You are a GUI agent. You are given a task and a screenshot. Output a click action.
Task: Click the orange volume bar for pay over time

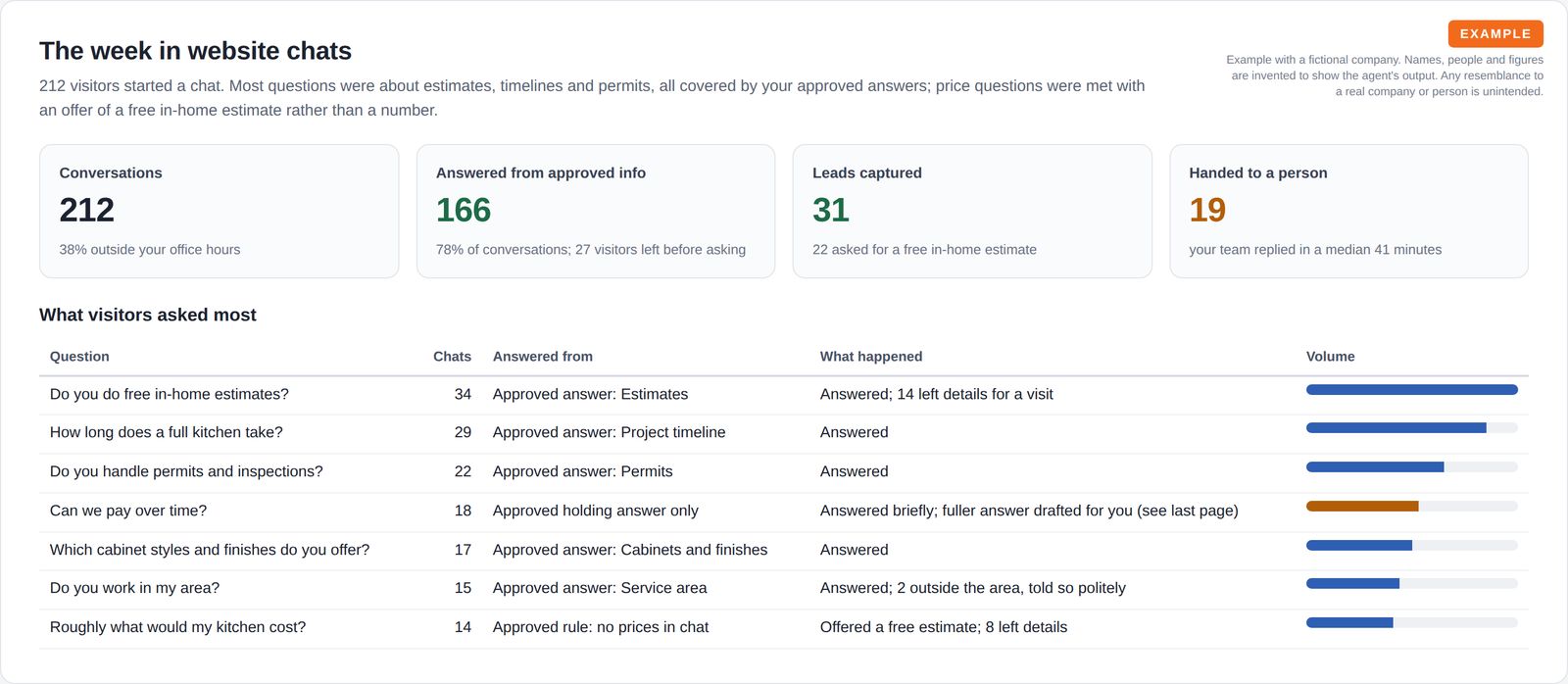1362,507
